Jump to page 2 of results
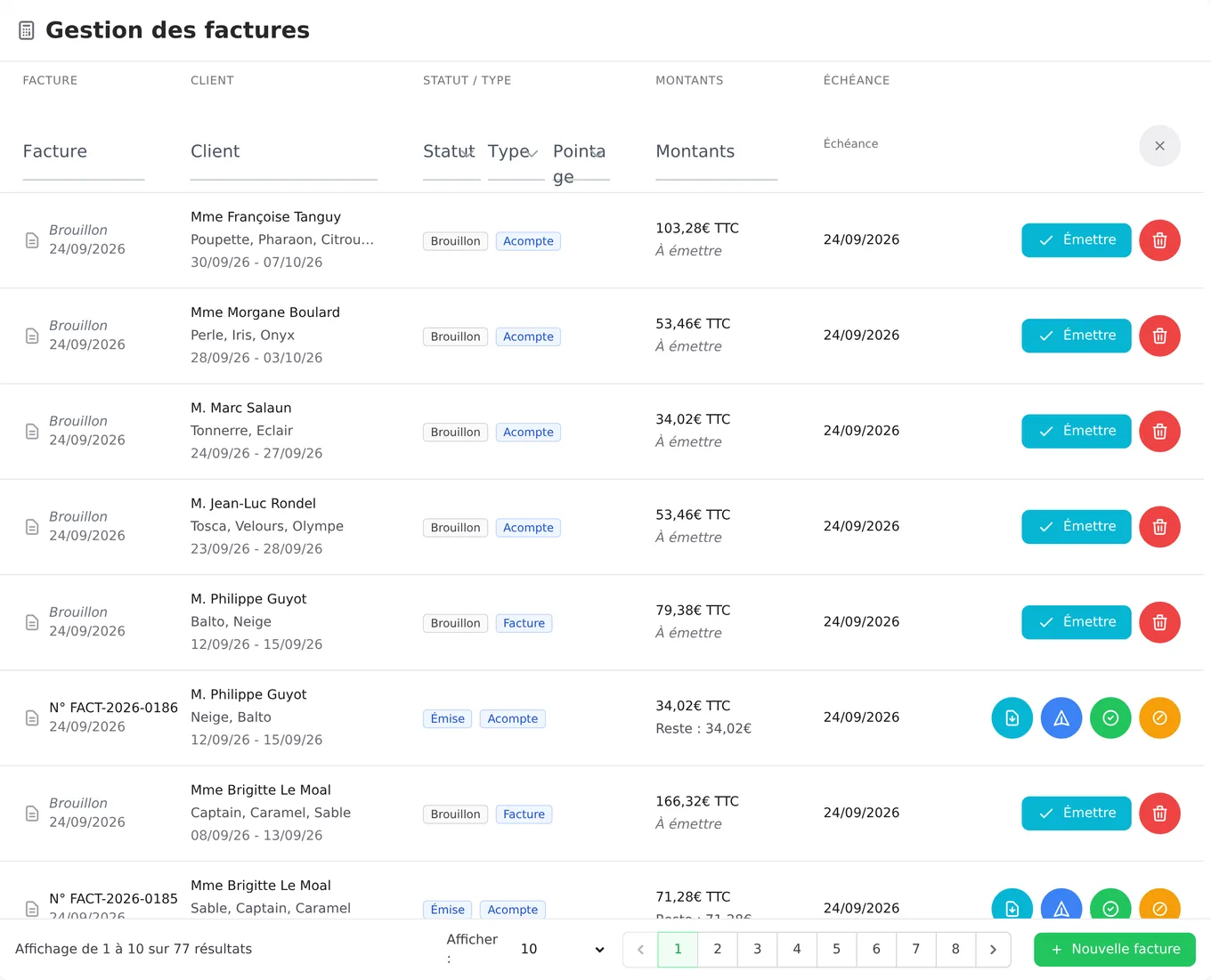Image resolution: width=1211 pixels, height=980 pixels. coord(718,950)
